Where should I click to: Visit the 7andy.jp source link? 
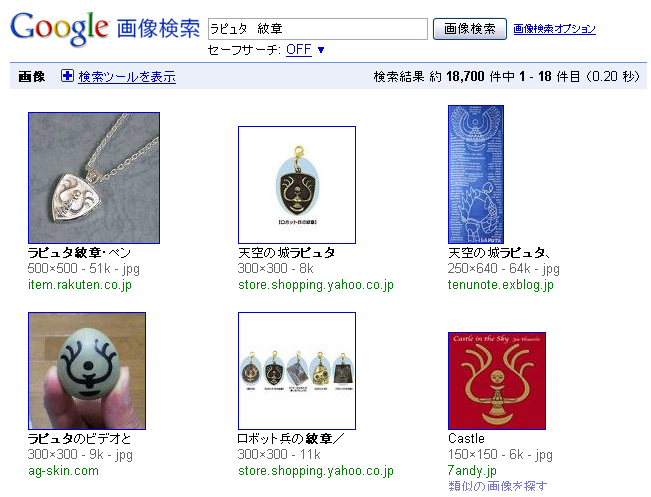tap(472, 471)
